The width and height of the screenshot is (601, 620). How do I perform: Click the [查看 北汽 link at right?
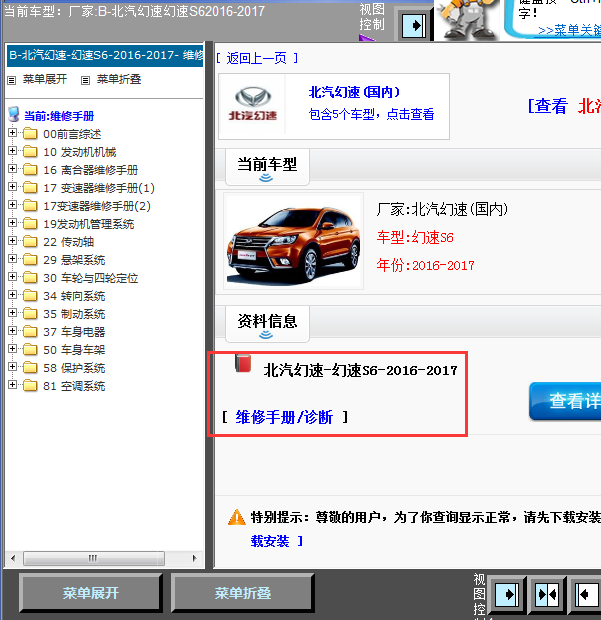pyautogui.click(x=564, y=106)
